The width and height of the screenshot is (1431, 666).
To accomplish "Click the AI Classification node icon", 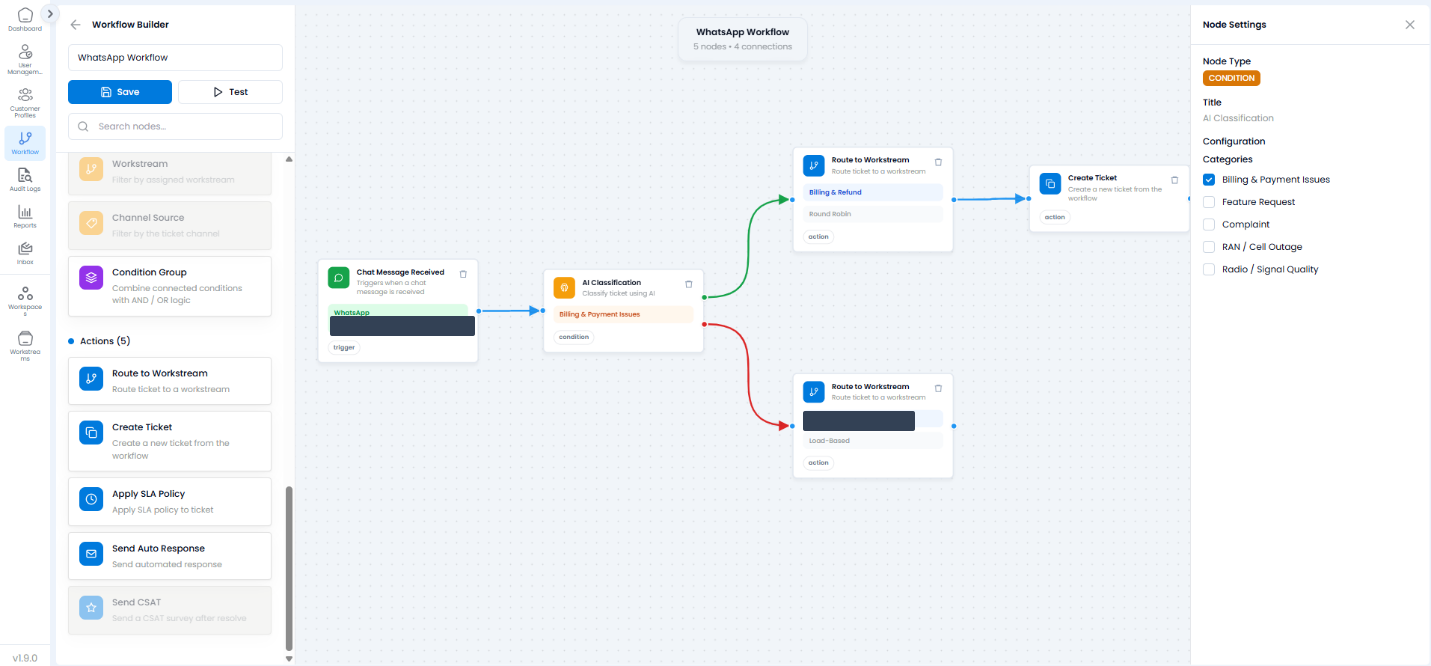I will (564, 288).
